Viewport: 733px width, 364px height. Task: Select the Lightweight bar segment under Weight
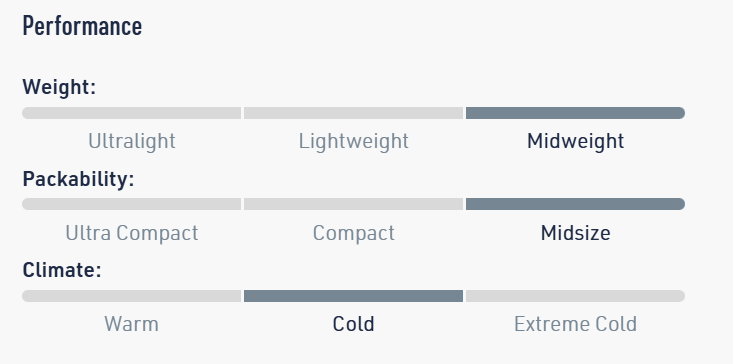coord(353,113)
